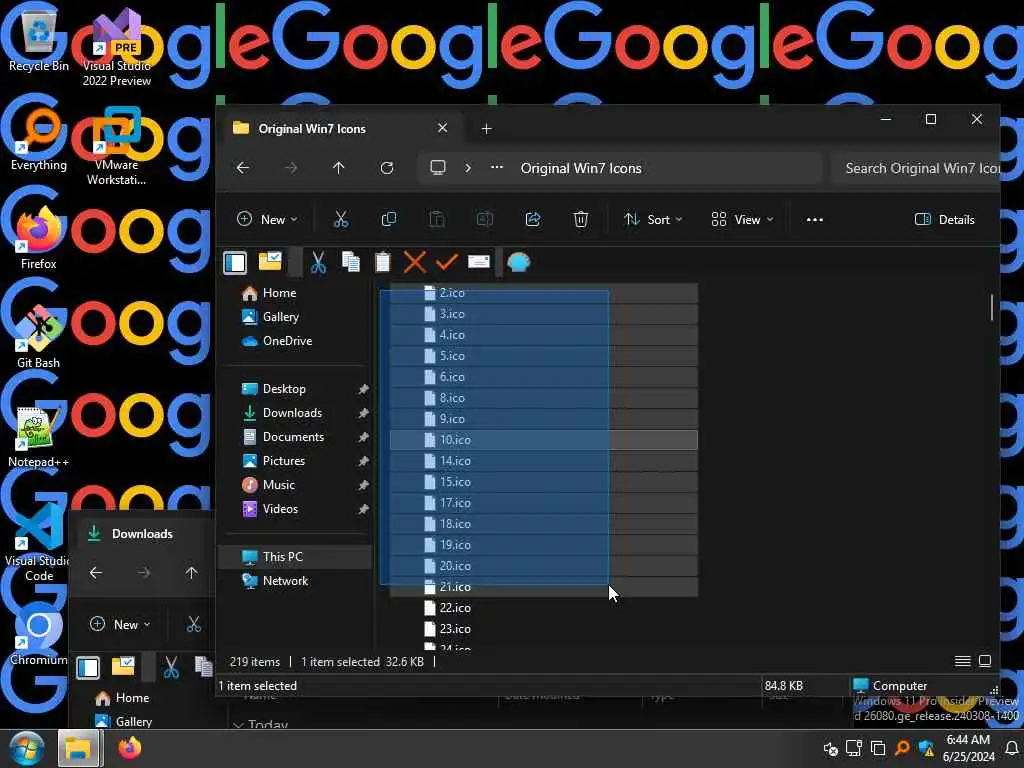Go back in the Downloads window
Image resolution: width=1024 pixels, height=768 pixels.
[96, 573]
